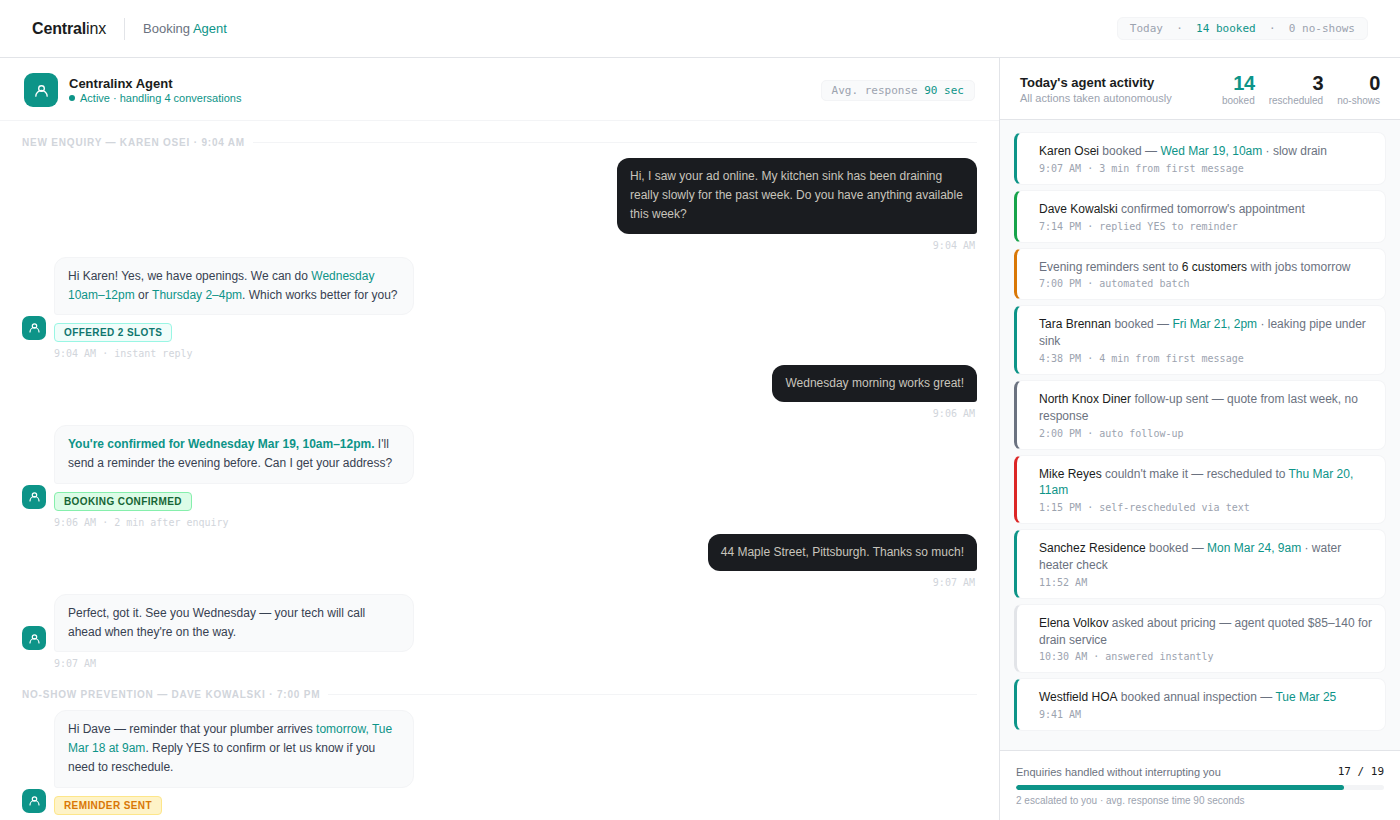
Task: Click the large Centralinx Agent avatar icon
Action: [41, 90]
